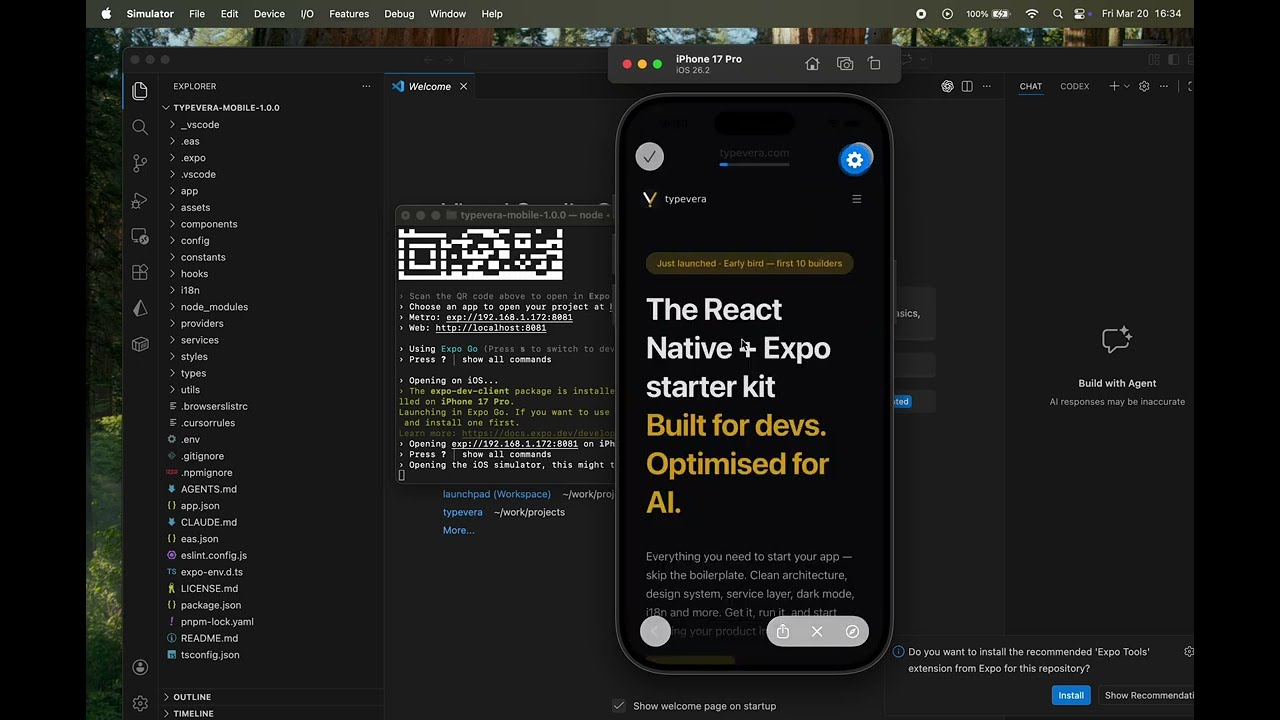1280x720 pixels.
Task: Open launchpad (Workspace) recent link
Action: point(497,494)
